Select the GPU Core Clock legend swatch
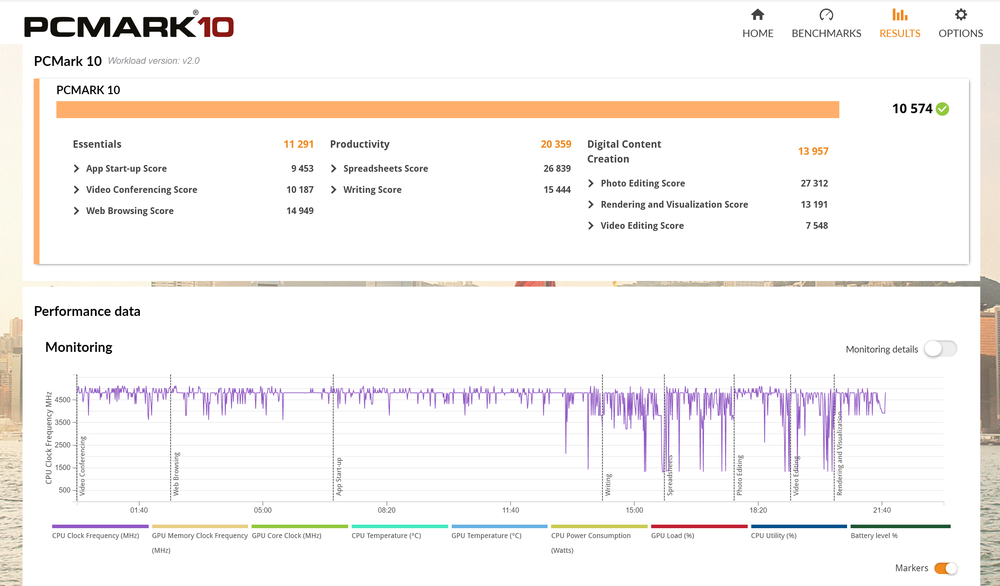 pos(300,526)
